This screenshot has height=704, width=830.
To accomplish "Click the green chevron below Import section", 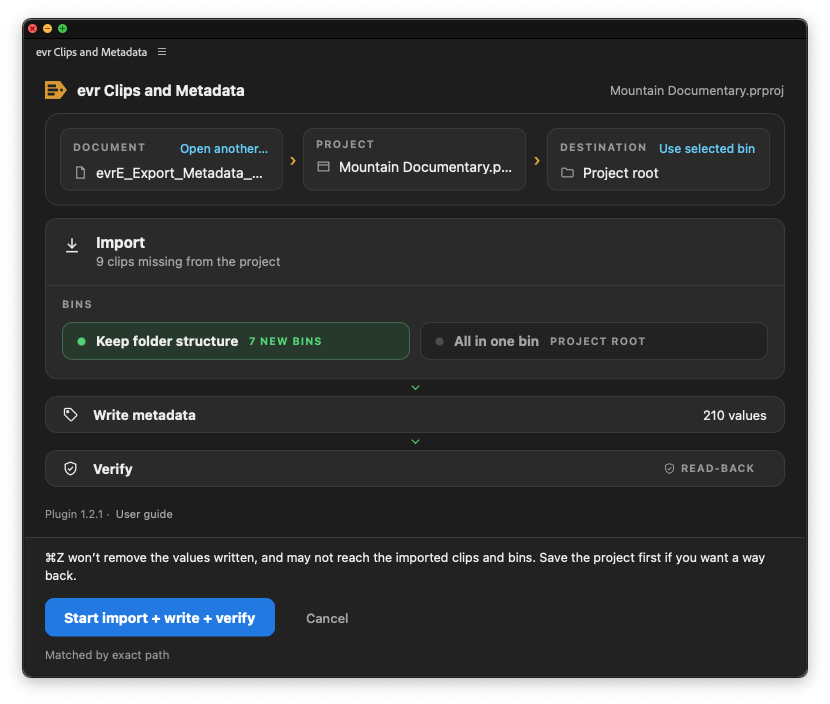I will click(x=416, y=388).
